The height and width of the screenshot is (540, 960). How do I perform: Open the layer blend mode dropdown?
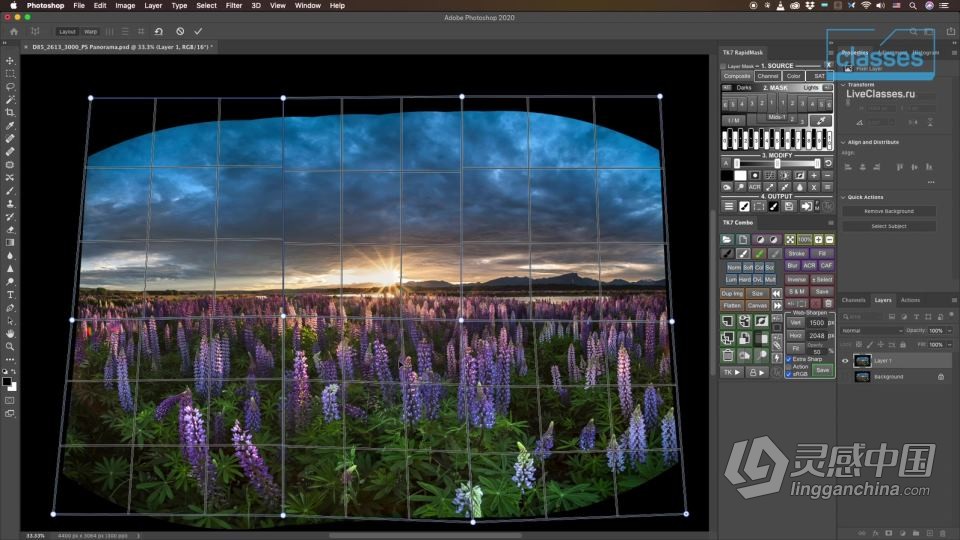[x=872, y=330]
